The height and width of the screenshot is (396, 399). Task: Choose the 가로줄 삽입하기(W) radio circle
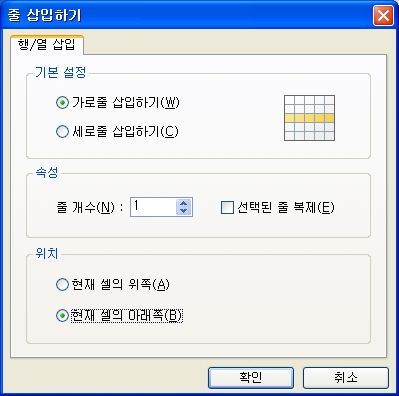tap(62, 103)
